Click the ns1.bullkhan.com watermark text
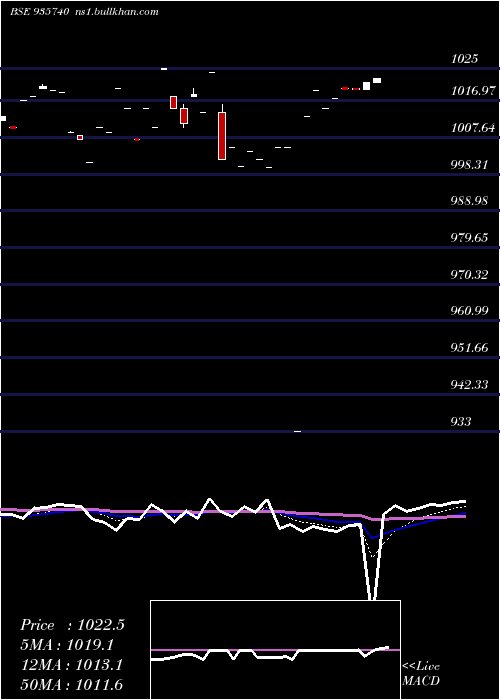500x700 pixels. click(x=116, y=12)
